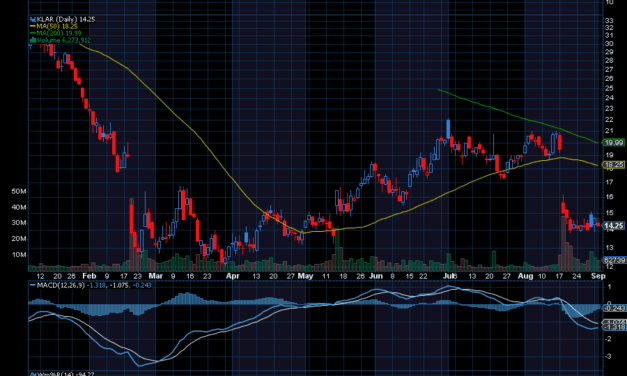Viewport: 627px width, 376px height.
Task: Click the -3 MACD axis label
Action: tap(609, 356)
